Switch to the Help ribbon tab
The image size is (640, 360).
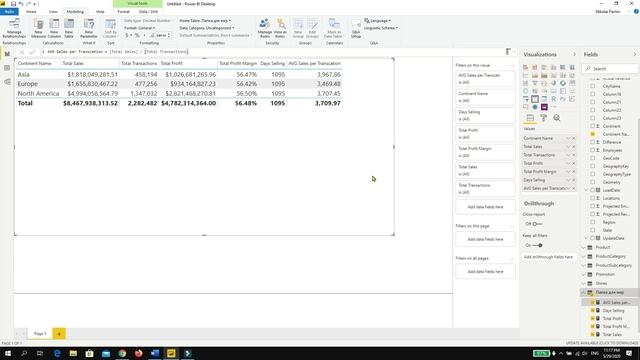tap(100, 11)
